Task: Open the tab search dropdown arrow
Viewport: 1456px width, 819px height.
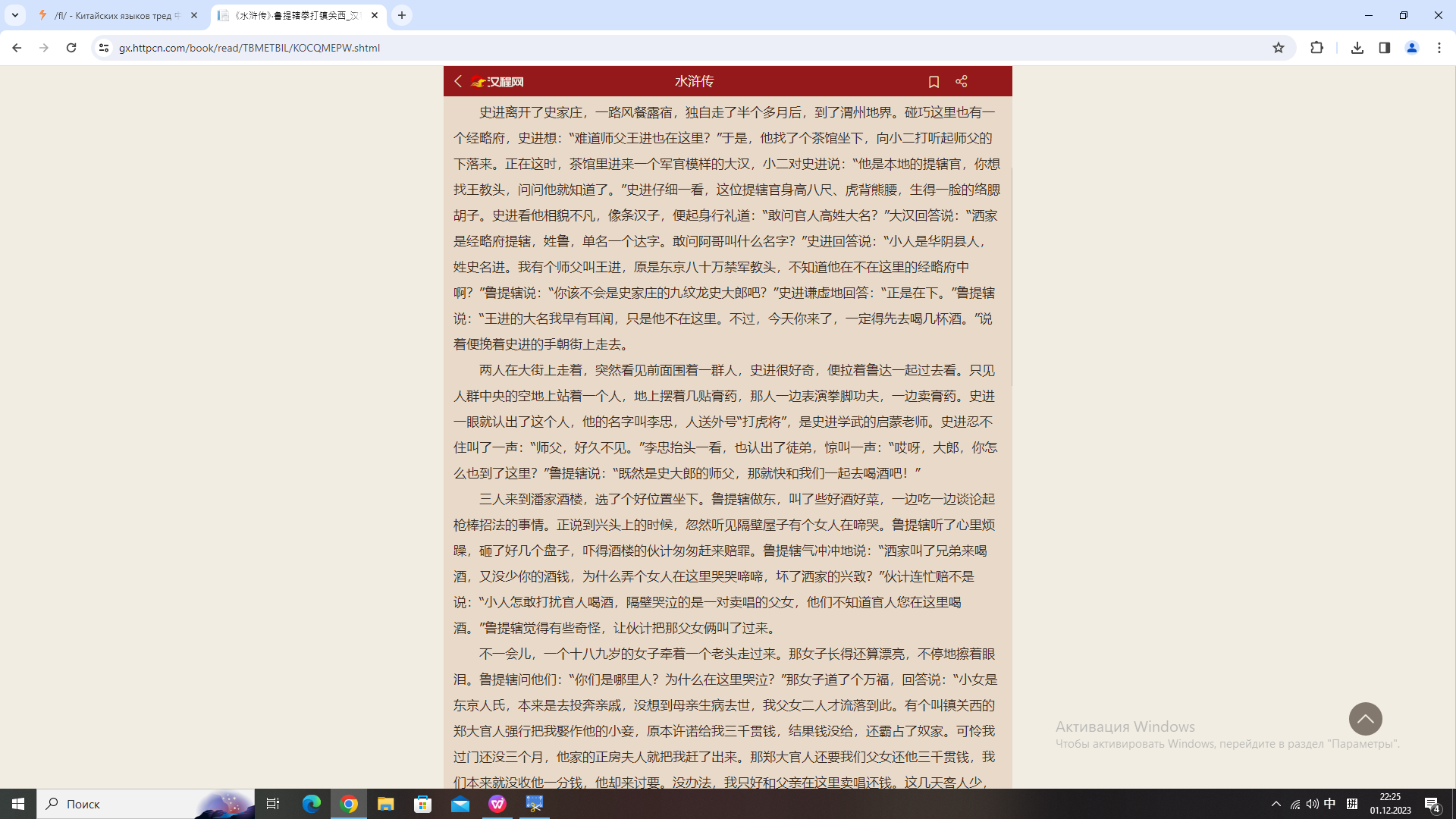Action: pos(14,15)
